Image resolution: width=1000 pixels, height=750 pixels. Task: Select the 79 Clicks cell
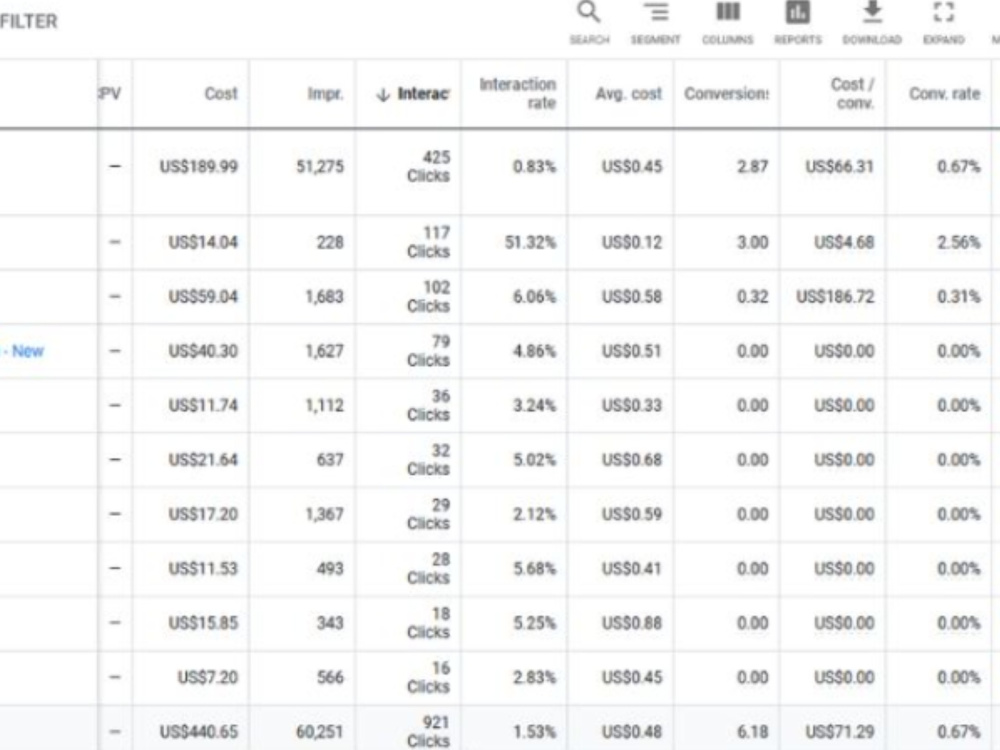click(428, 351)
